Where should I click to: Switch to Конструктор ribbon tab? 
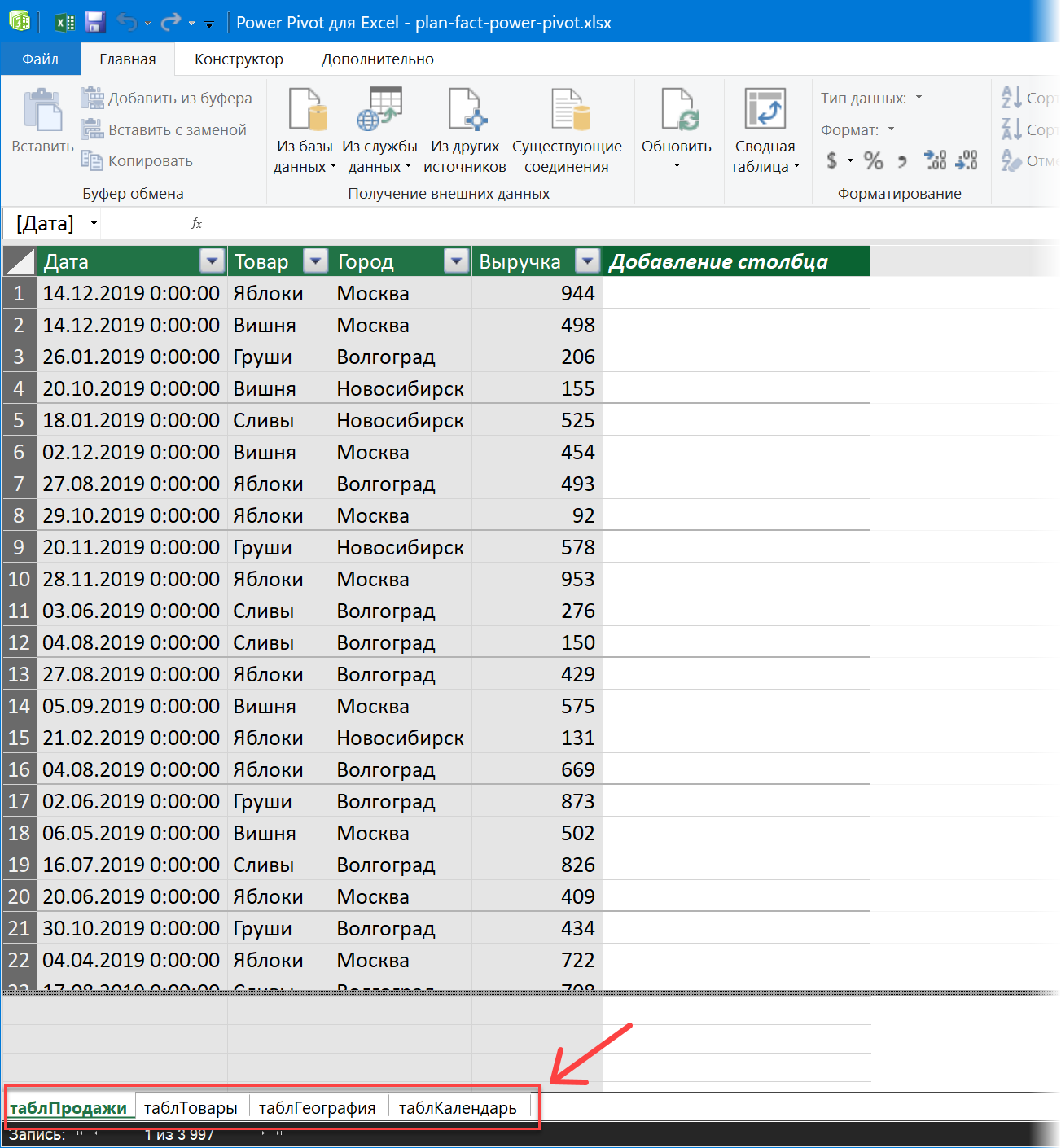239,59
